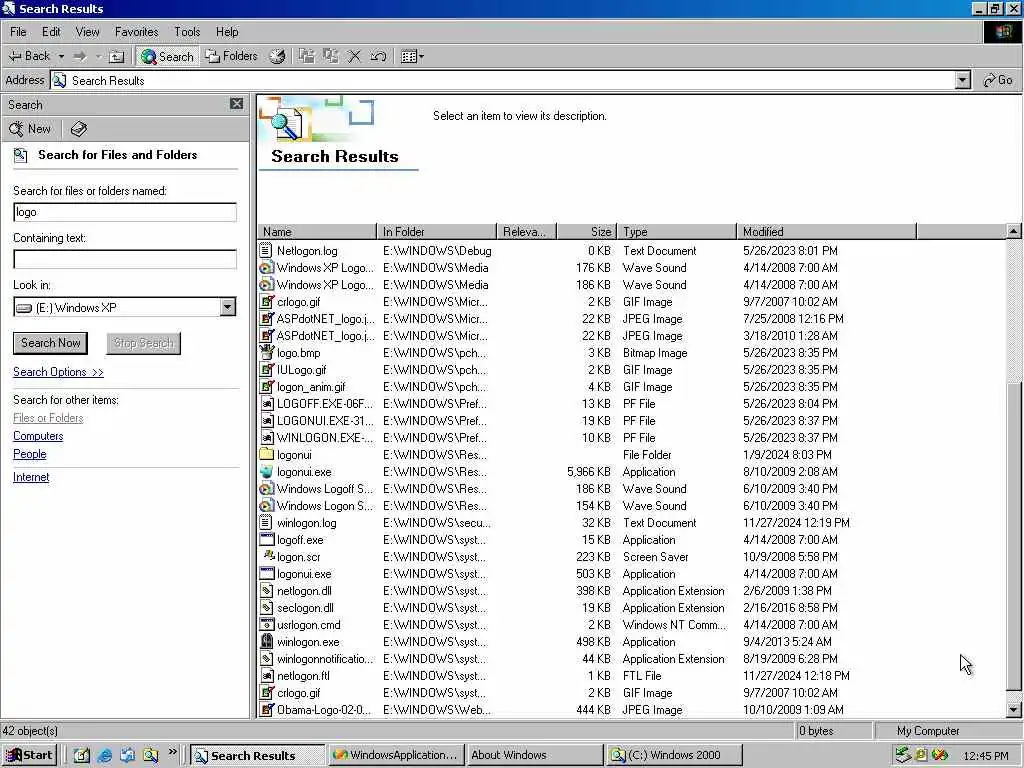The width and height of the screenshot is (1024, 768).
Task: Click the Move To toolbar icon
Action: click(x=306, y=56)
